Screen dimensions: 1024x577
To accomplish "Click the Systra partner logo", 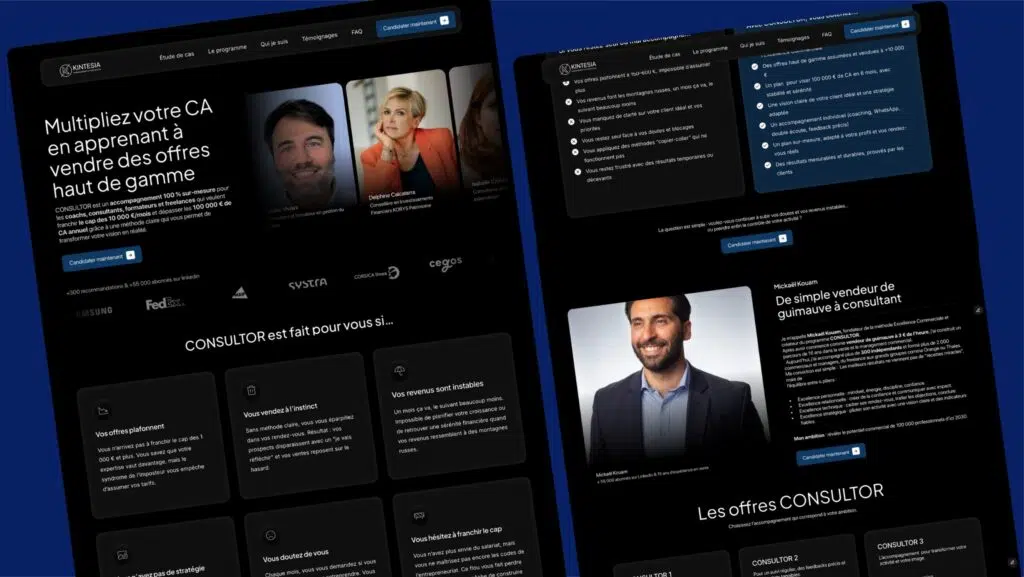I will point(307,284).
